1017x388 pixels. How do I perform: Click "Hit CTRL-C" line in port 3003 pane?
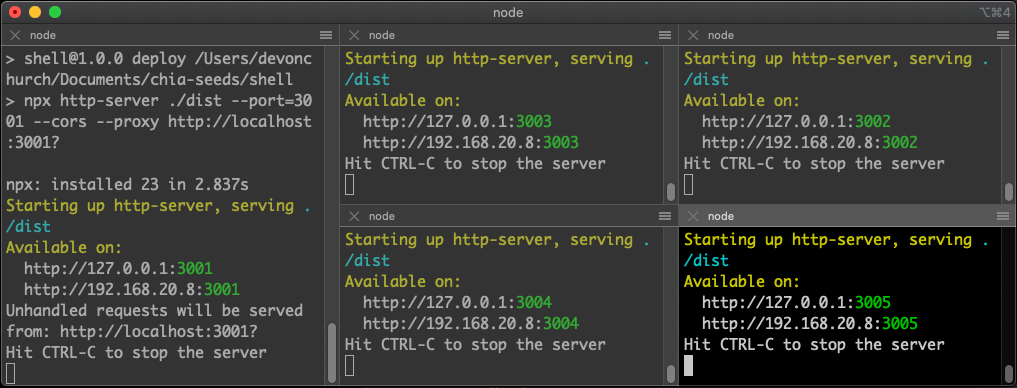point(475,163)
